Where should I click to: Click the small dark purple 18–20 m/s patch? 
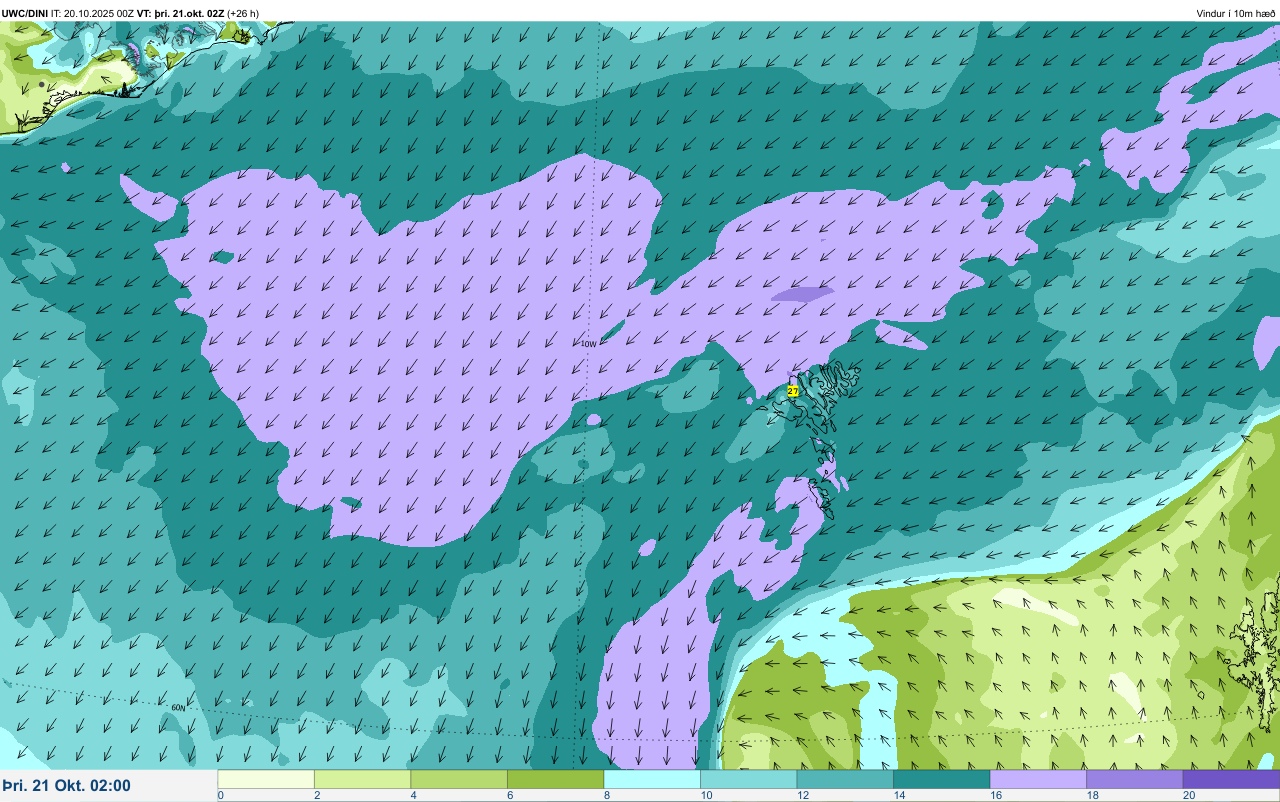[x=802, y=294]
